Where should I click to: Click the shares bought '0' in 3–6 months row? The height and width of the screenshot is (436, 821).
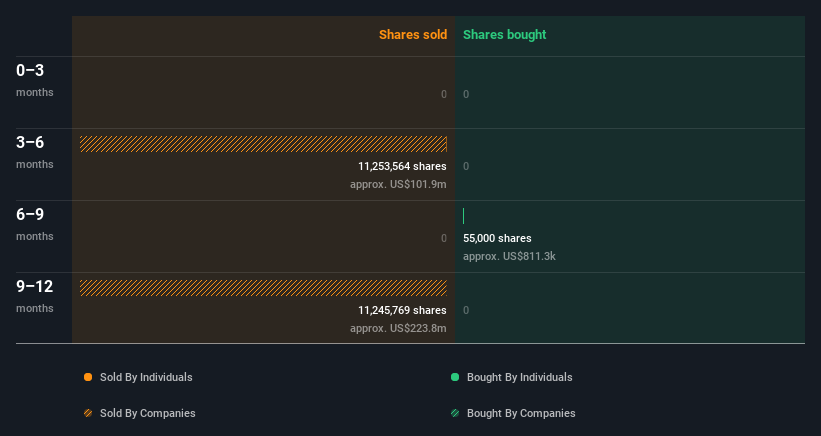pos(466,166)
